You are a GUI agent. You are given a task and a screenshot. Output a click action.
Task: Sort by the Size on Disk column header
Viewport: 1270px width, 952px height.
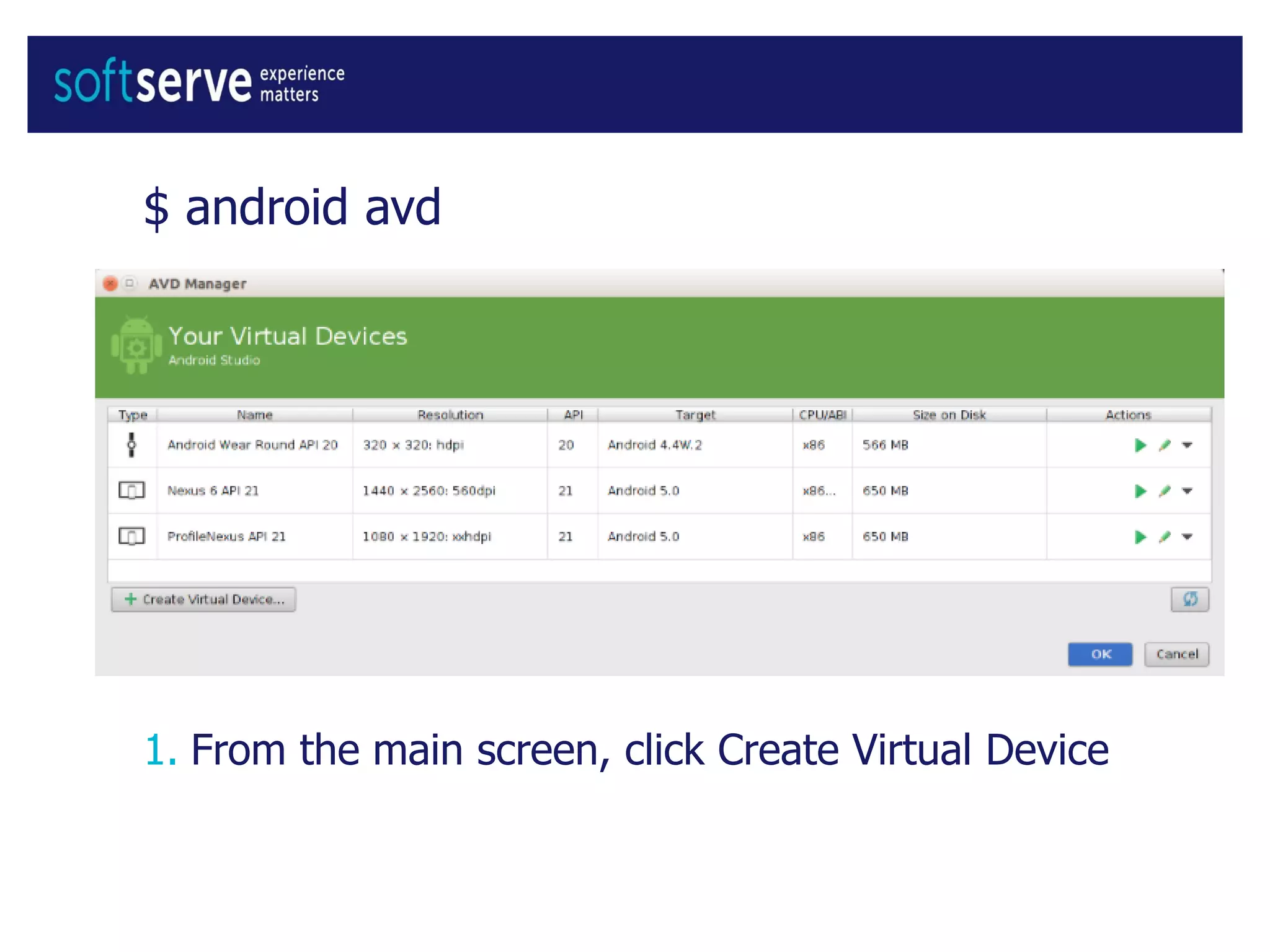949,415
